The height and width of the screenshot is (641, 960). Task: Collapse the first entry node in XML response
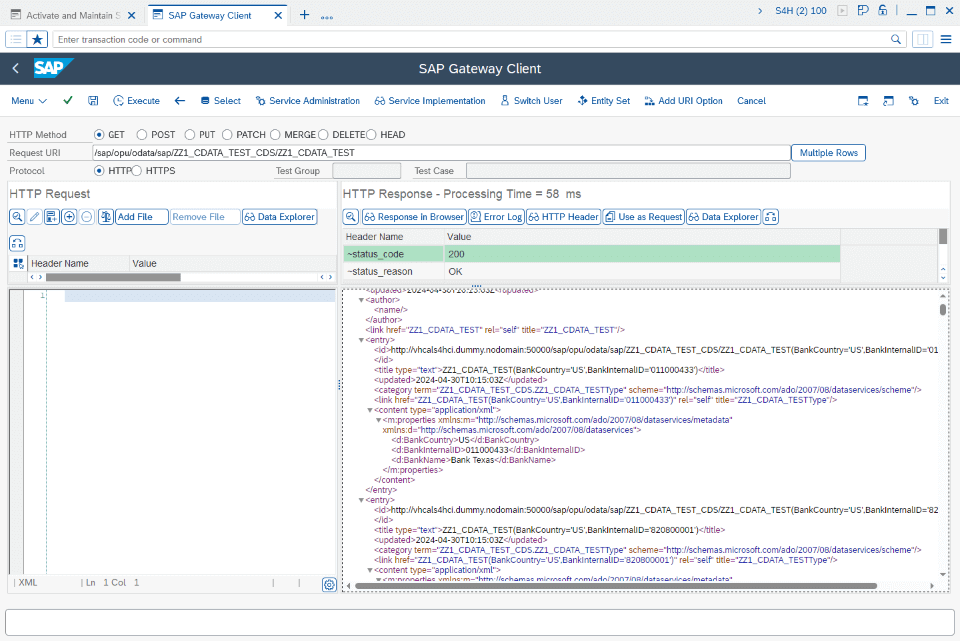click(362, 340)
